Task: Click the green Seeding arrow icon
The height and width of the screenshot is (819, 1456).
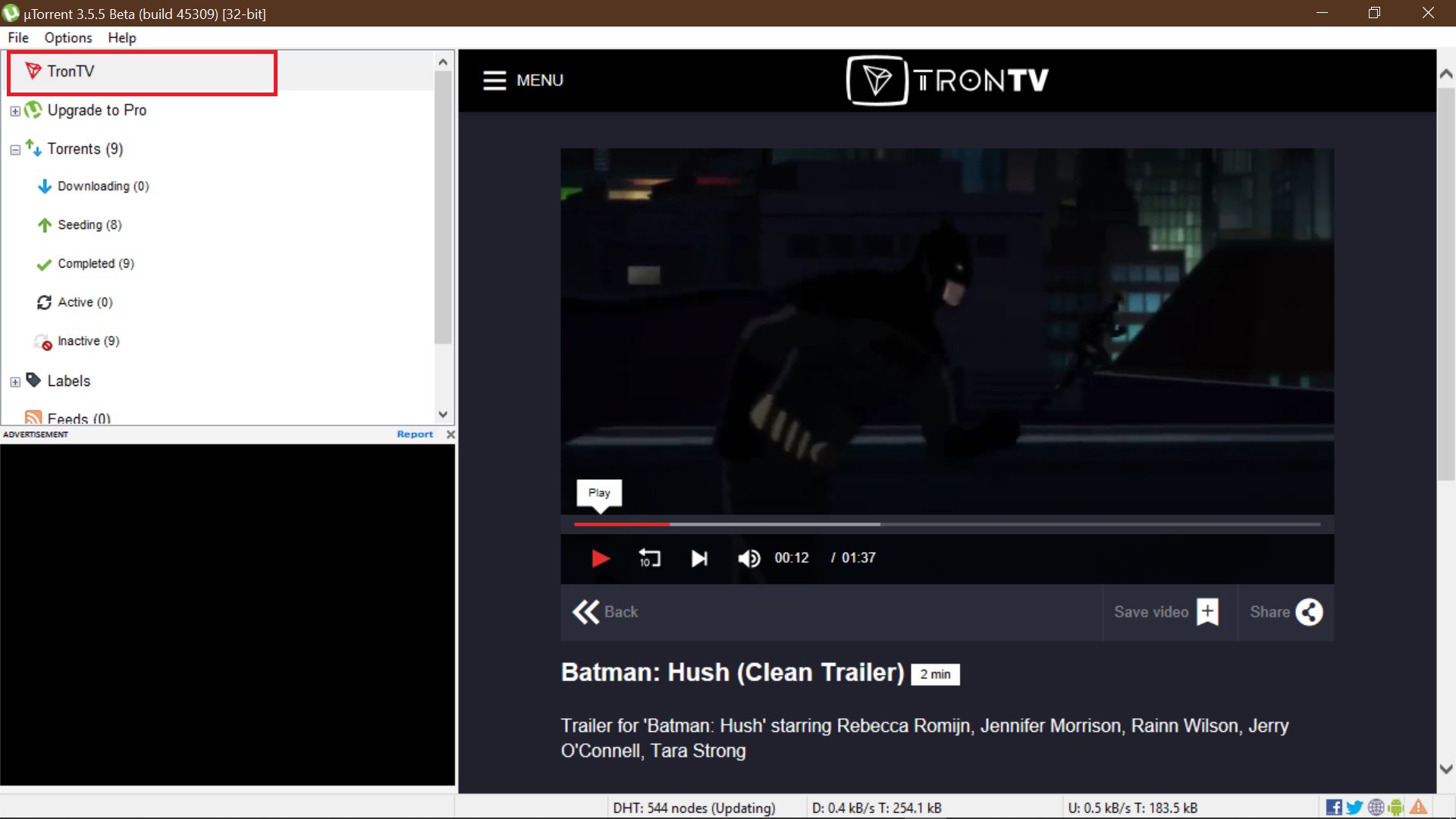Action: [x=45, y=224]
